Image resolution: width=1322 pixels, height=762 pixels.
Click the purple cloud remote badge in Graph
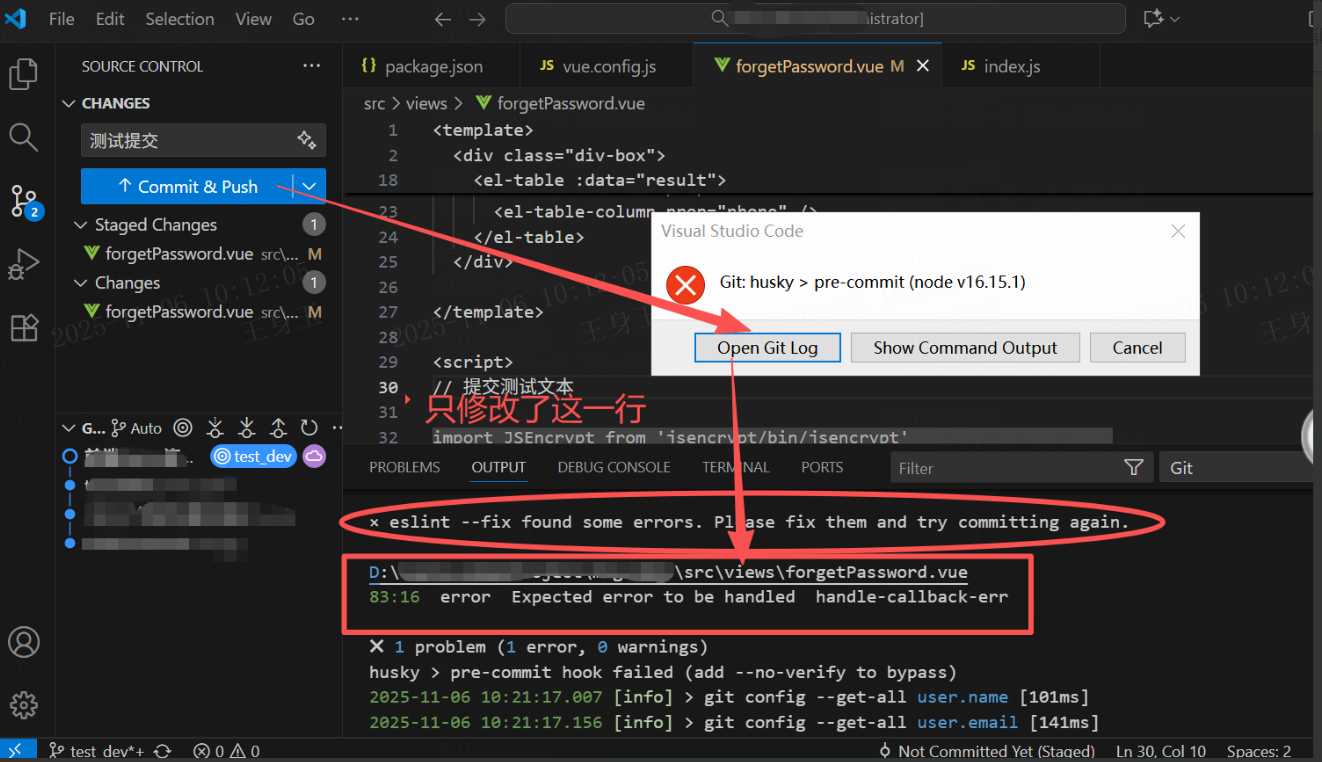314,456
